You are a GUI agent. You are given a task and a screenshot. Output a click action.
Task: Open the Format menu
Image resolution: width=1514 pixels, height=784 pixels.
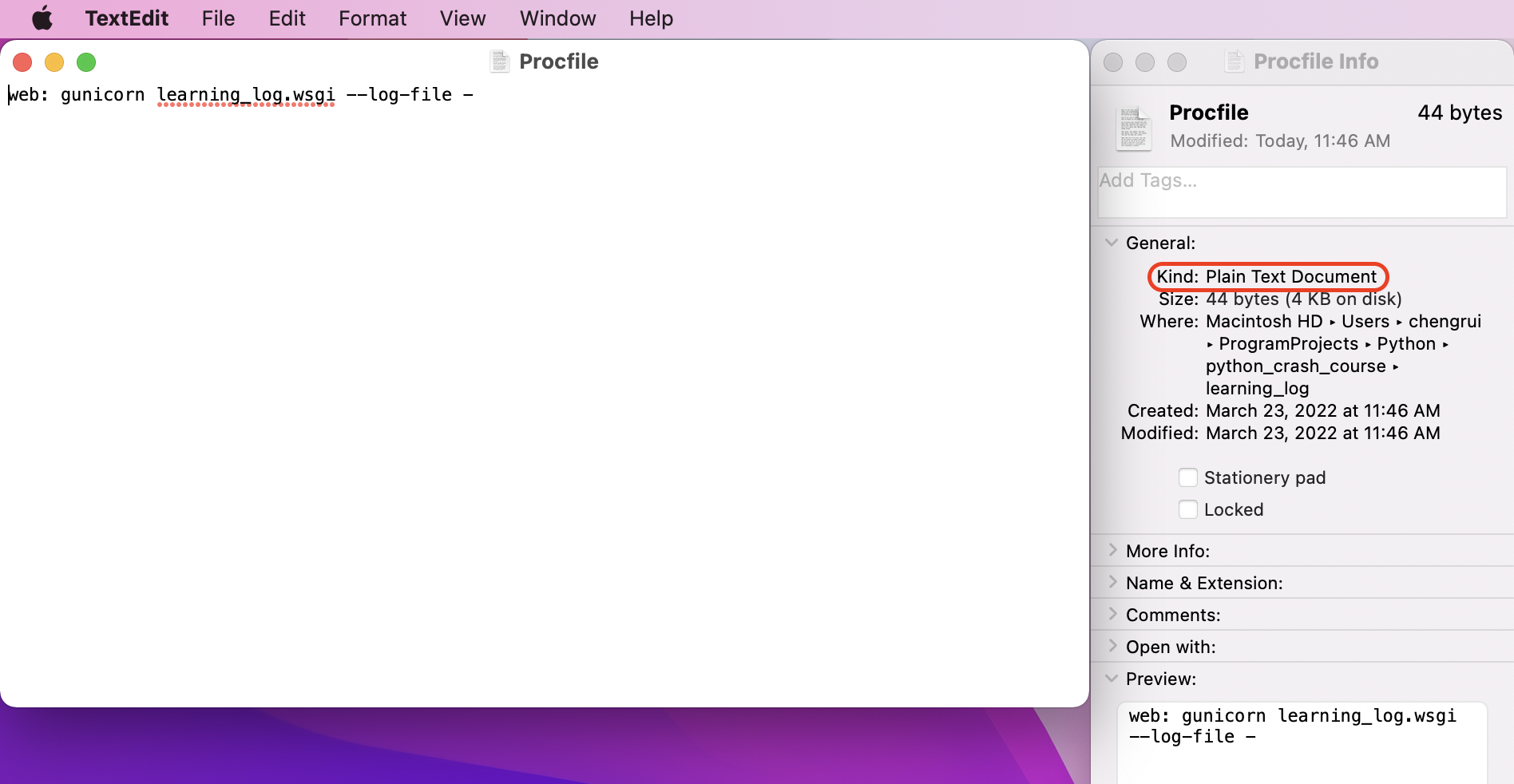(372, 18)
